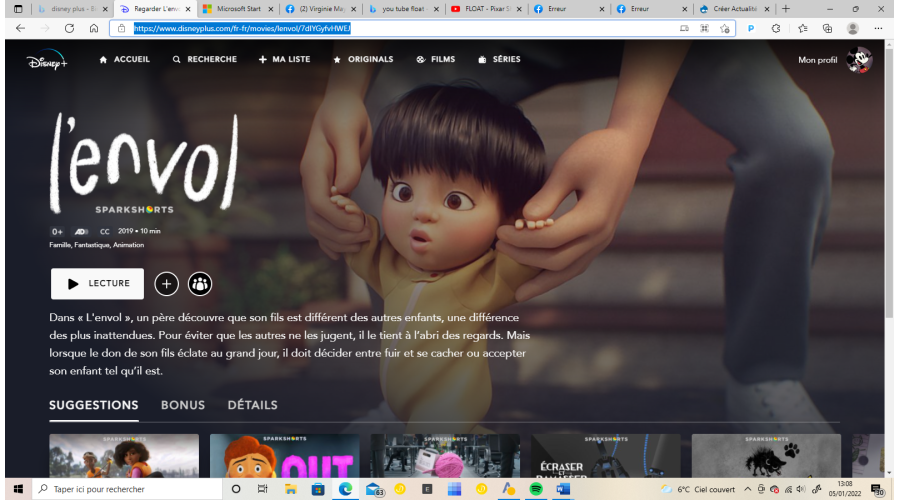Switch to the Microsoft Start tab
900x500 pixels.
pyautogui.click(x=238, y=9)
